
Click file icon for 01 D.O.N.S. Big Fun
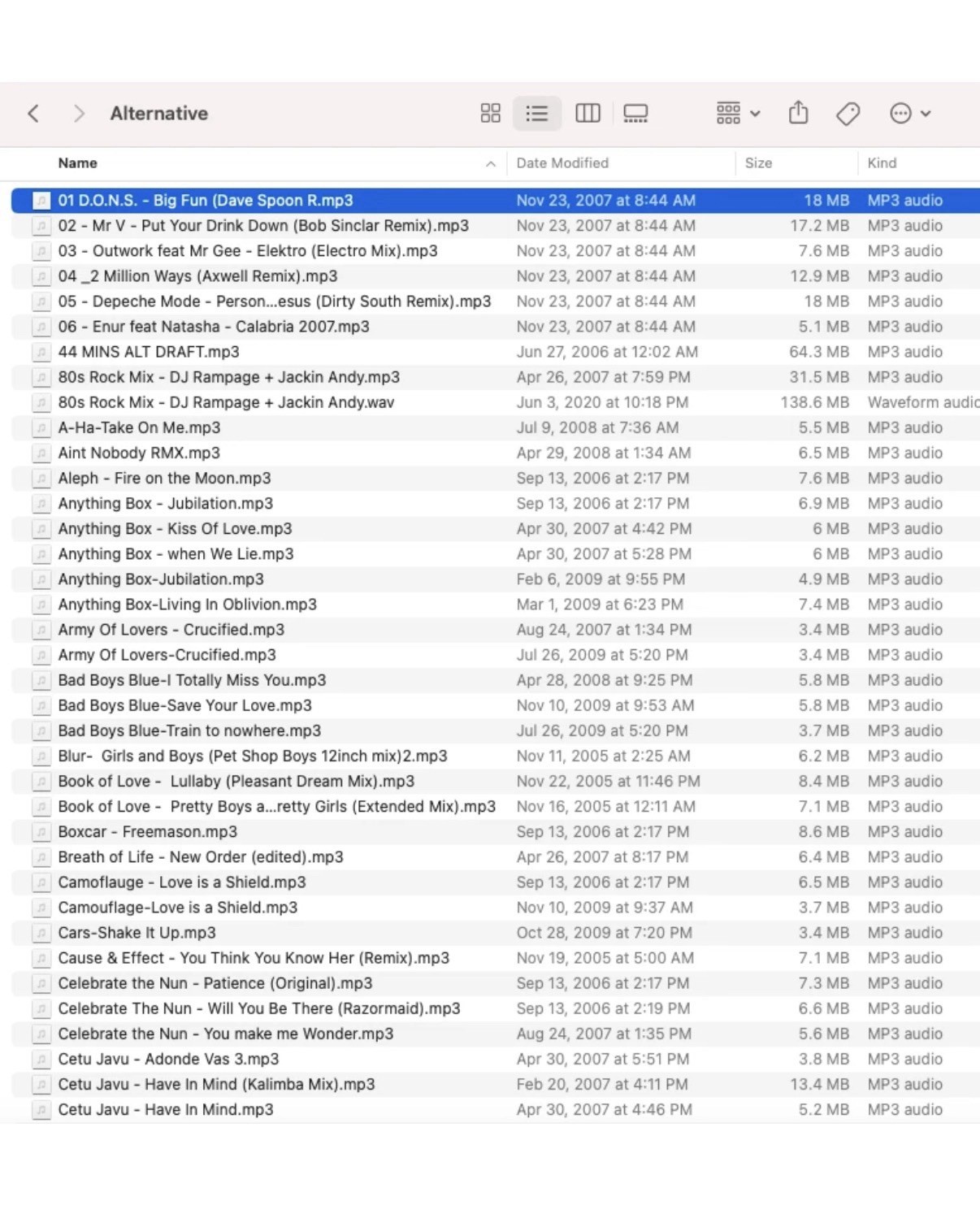[x=41, y=201]
